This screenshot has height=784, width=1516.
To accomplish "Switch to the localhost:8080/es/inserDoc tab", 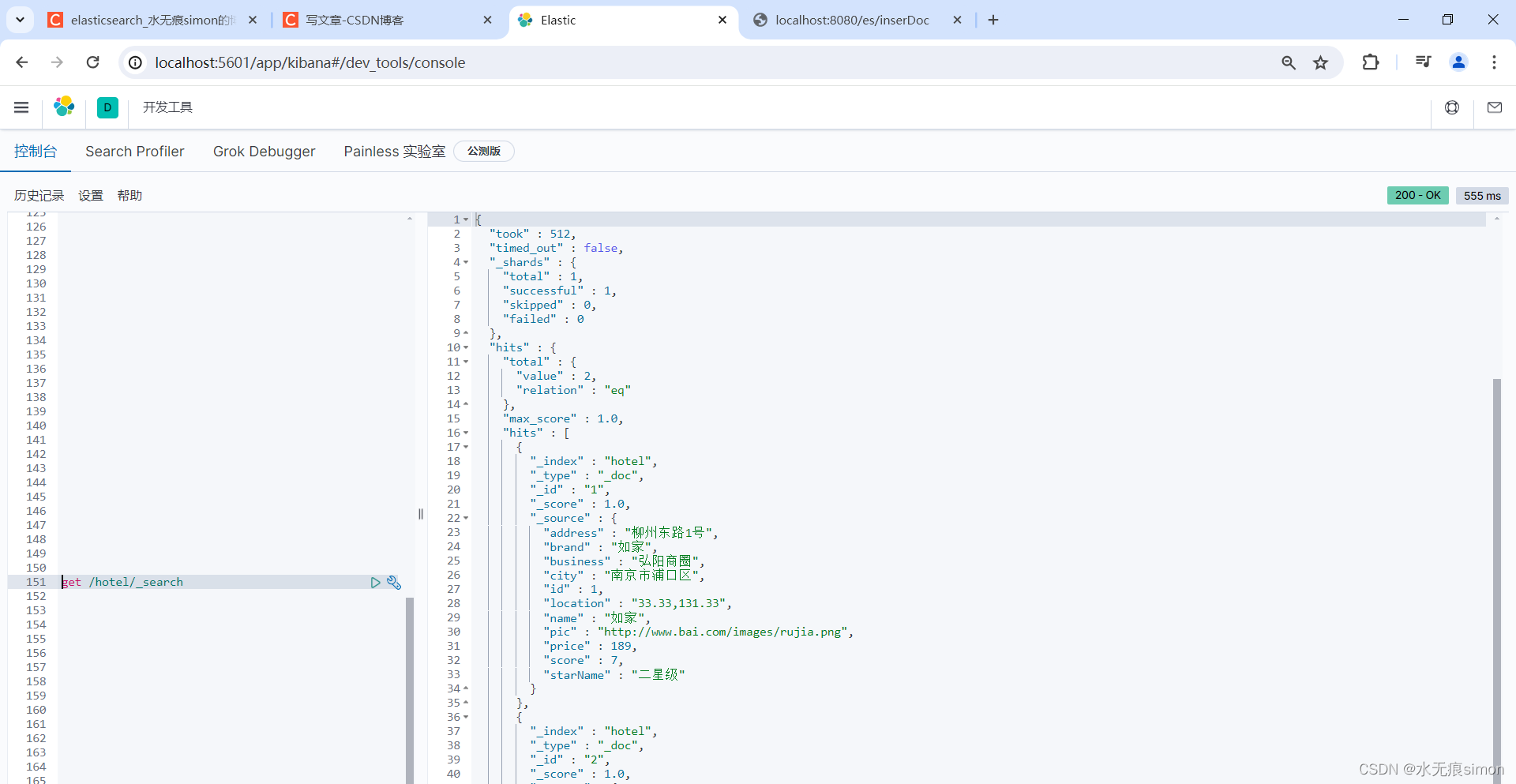I will [x=851, y=20].
